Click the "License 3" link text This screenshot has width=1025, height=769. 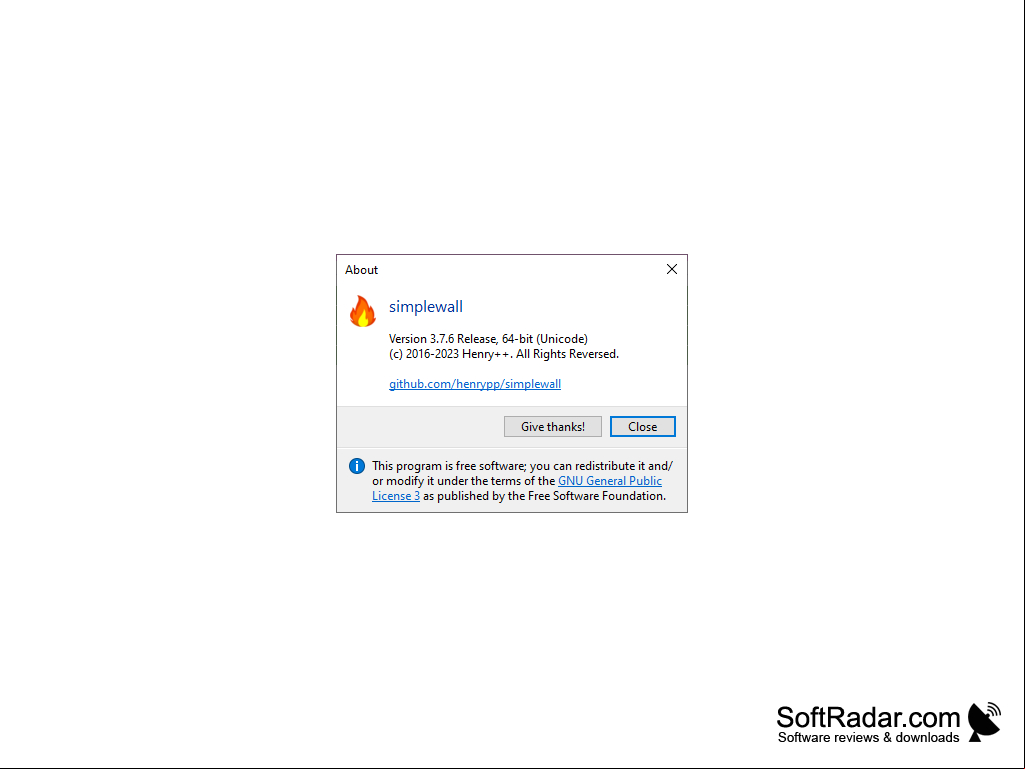point(395,496)
